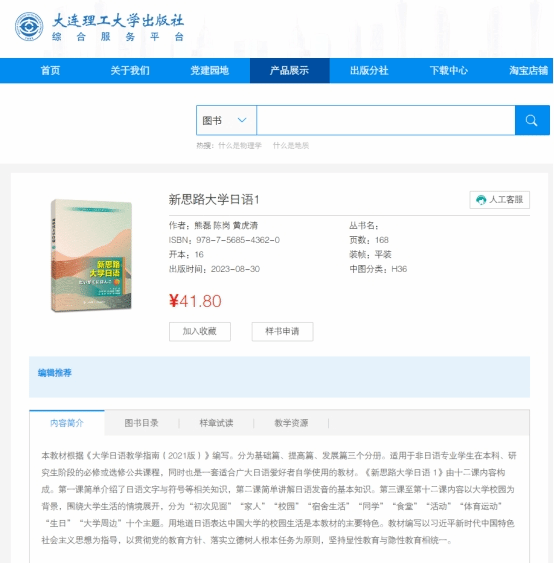Click the book cover thumbnail image
This screenshot has height=563, width=554.
(x=91, y=255)
